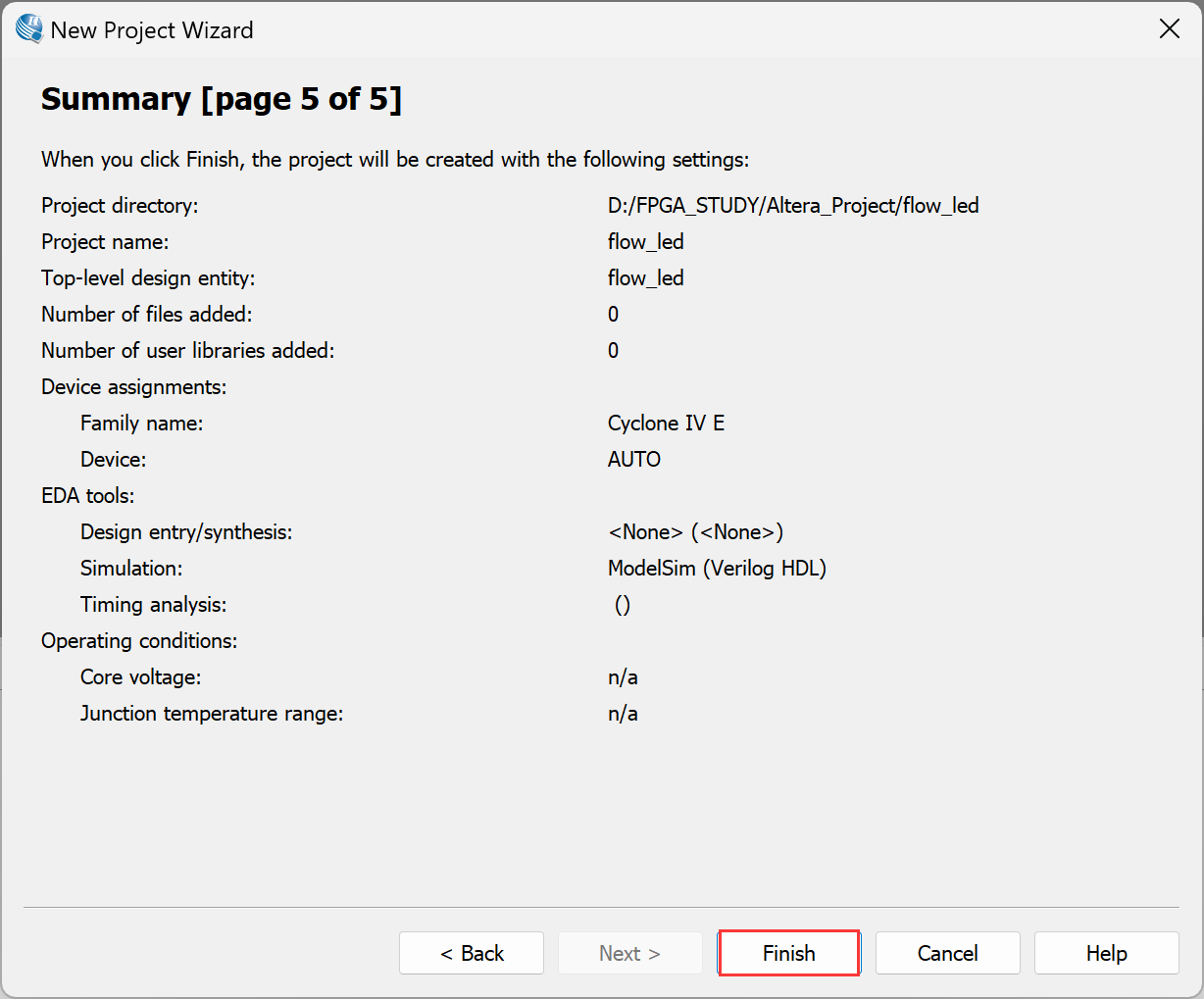Click the n/a value beside Core voltage
This screenshot has width=1204, height=999.
click(x=623, y=677)
